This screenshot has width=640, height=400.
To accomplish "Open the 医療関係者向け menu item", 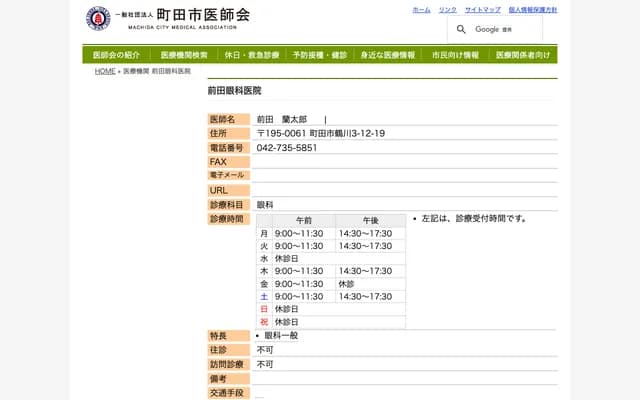I will pyautogui.click(x=523, y=55).
